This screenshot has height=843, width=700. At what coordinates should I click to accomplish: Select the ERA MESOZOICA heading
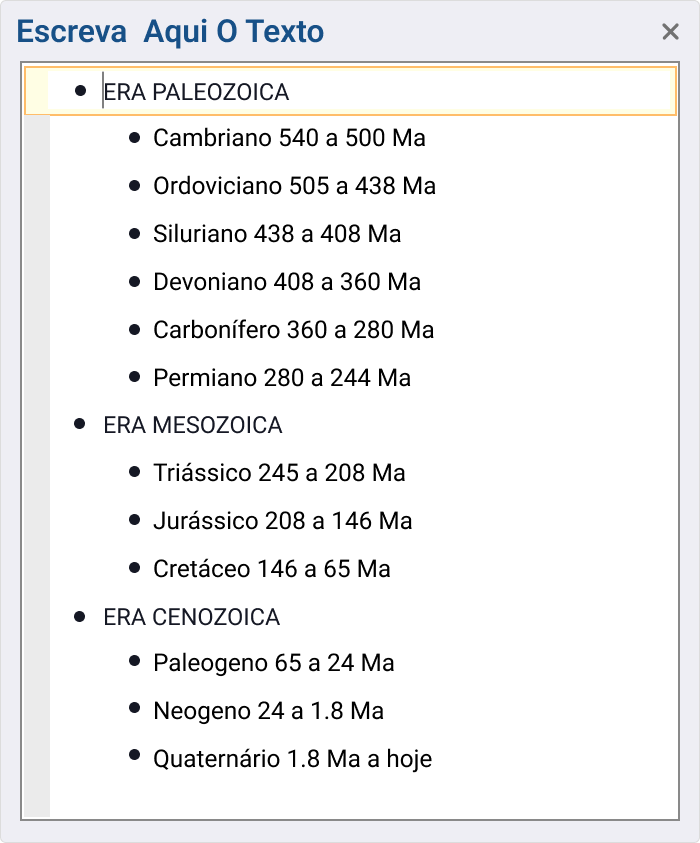(x=192, y=425)
